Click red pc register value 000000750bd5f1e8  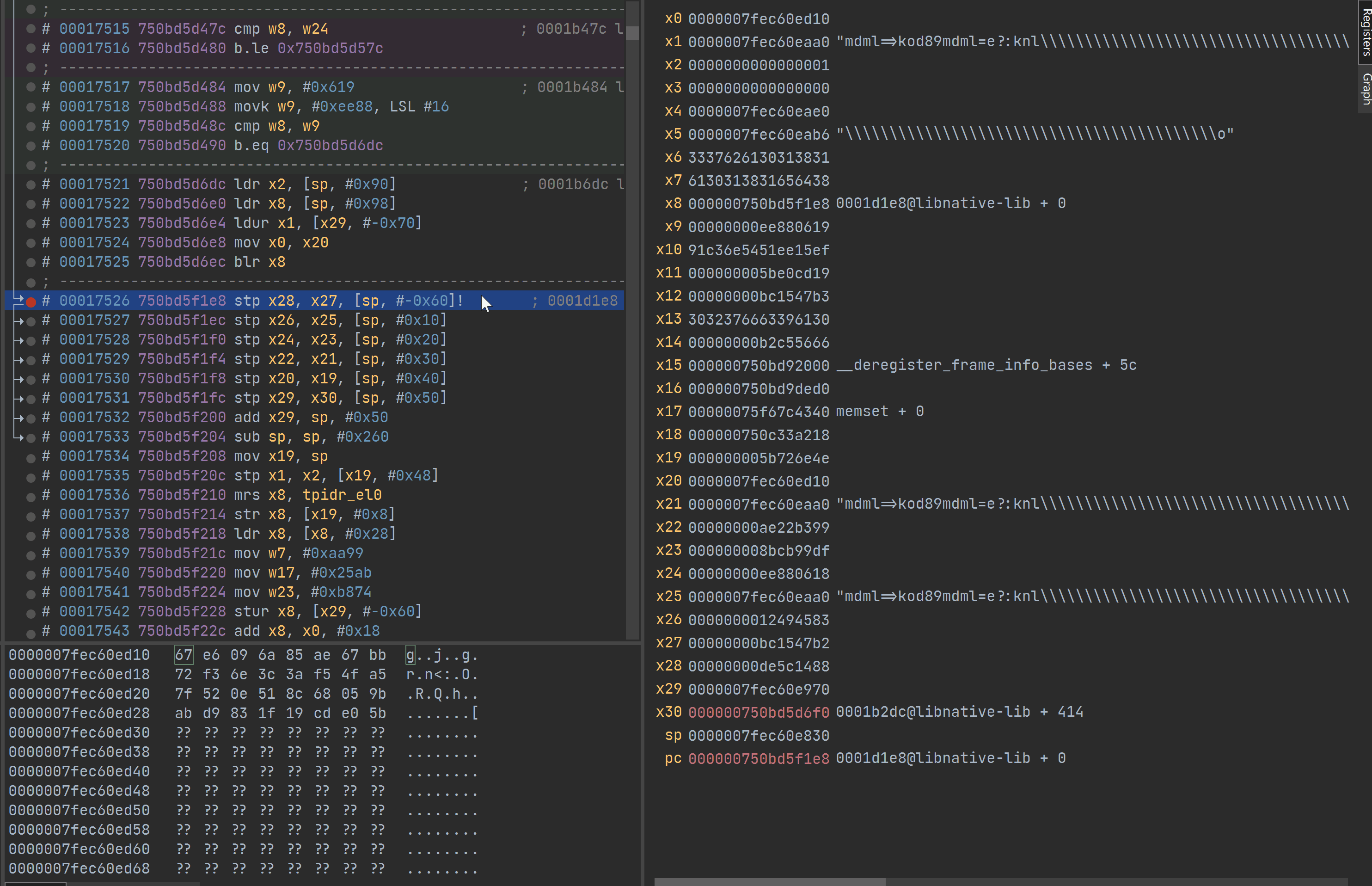tap(759, 759)
